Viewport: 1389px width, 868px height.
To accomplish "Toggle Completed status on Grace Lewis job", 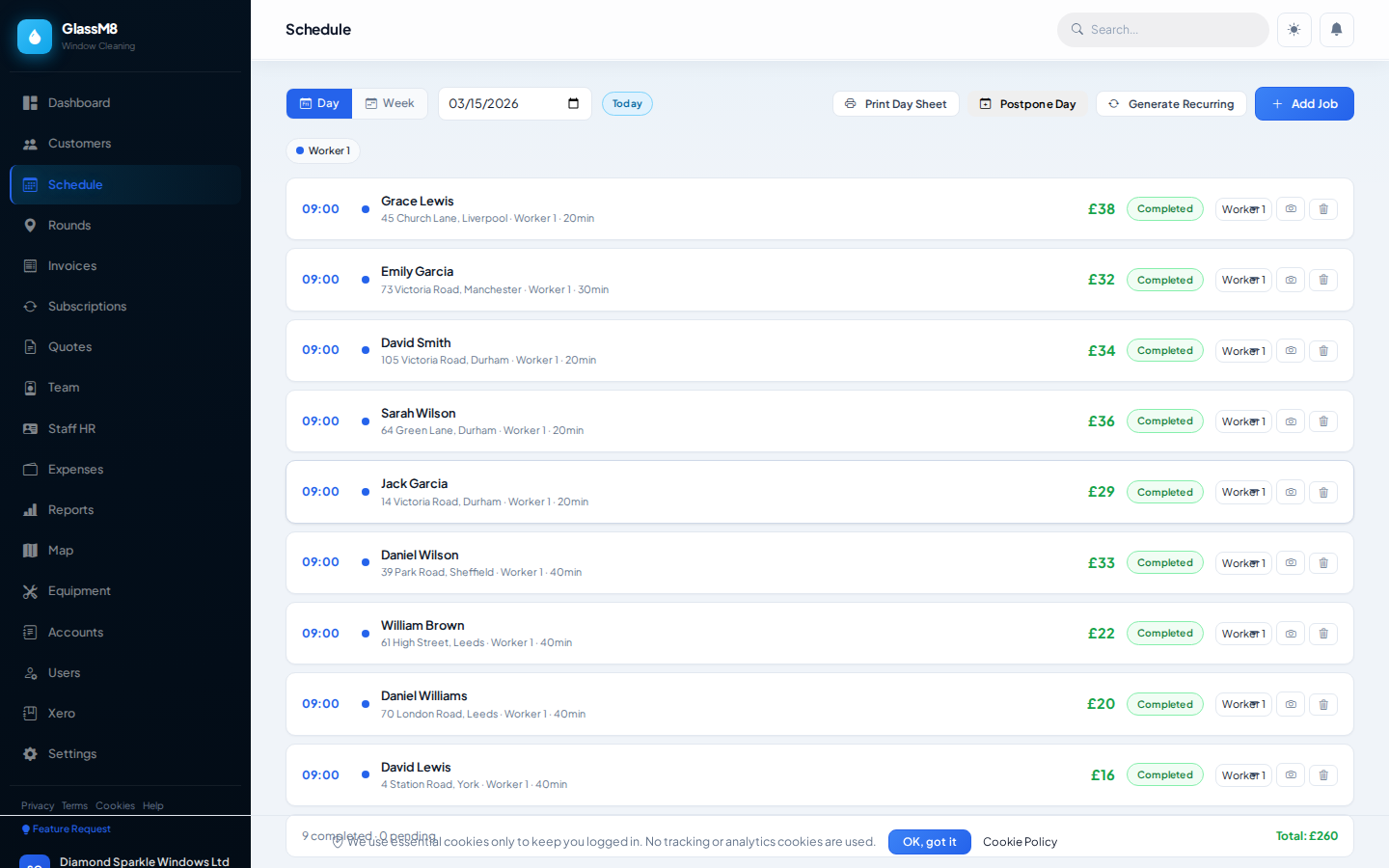I will [x=1165, y=209].
